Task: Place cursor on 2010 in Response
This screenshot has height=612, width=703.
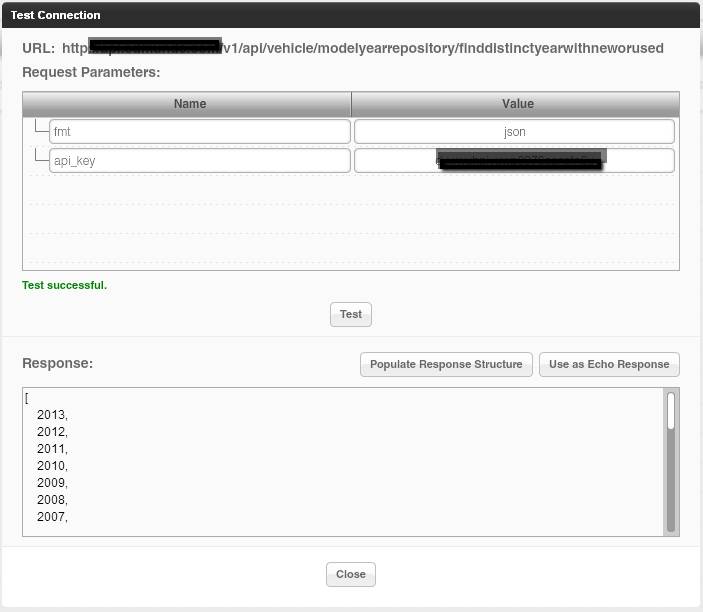Action: (52, 466)
